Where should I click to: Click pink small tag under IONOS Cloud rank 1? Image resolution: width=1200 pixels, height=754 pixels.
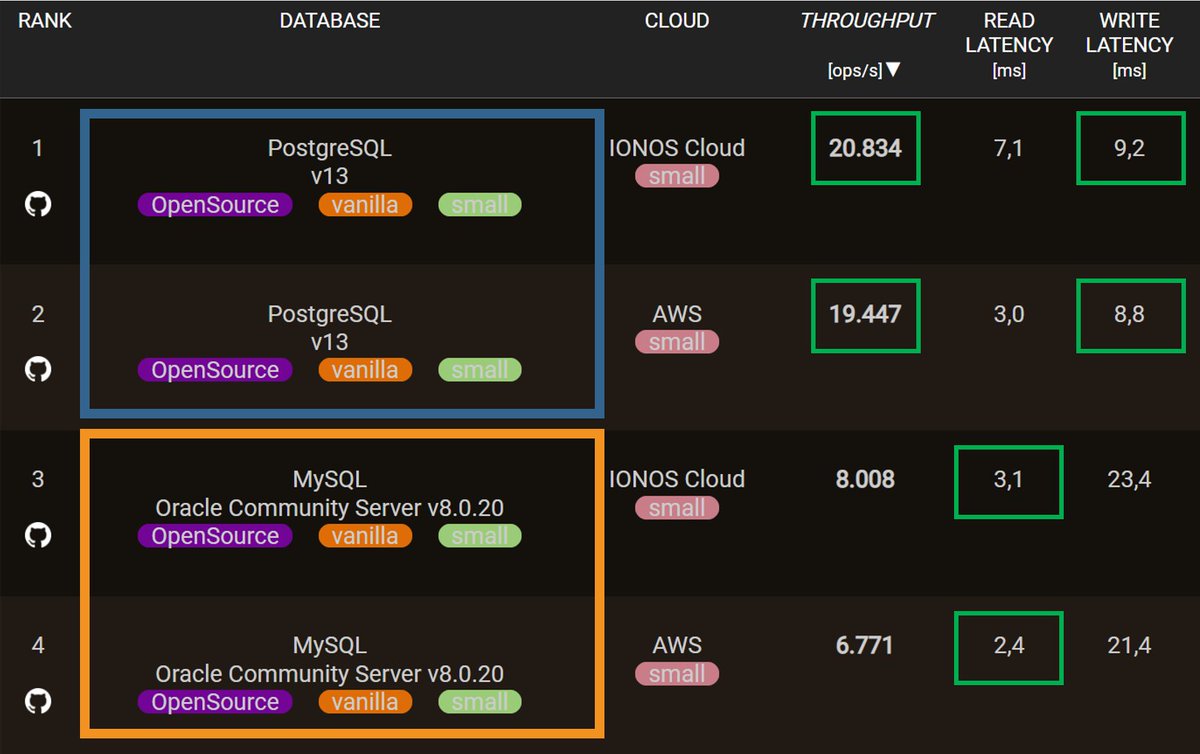point(677,177)
